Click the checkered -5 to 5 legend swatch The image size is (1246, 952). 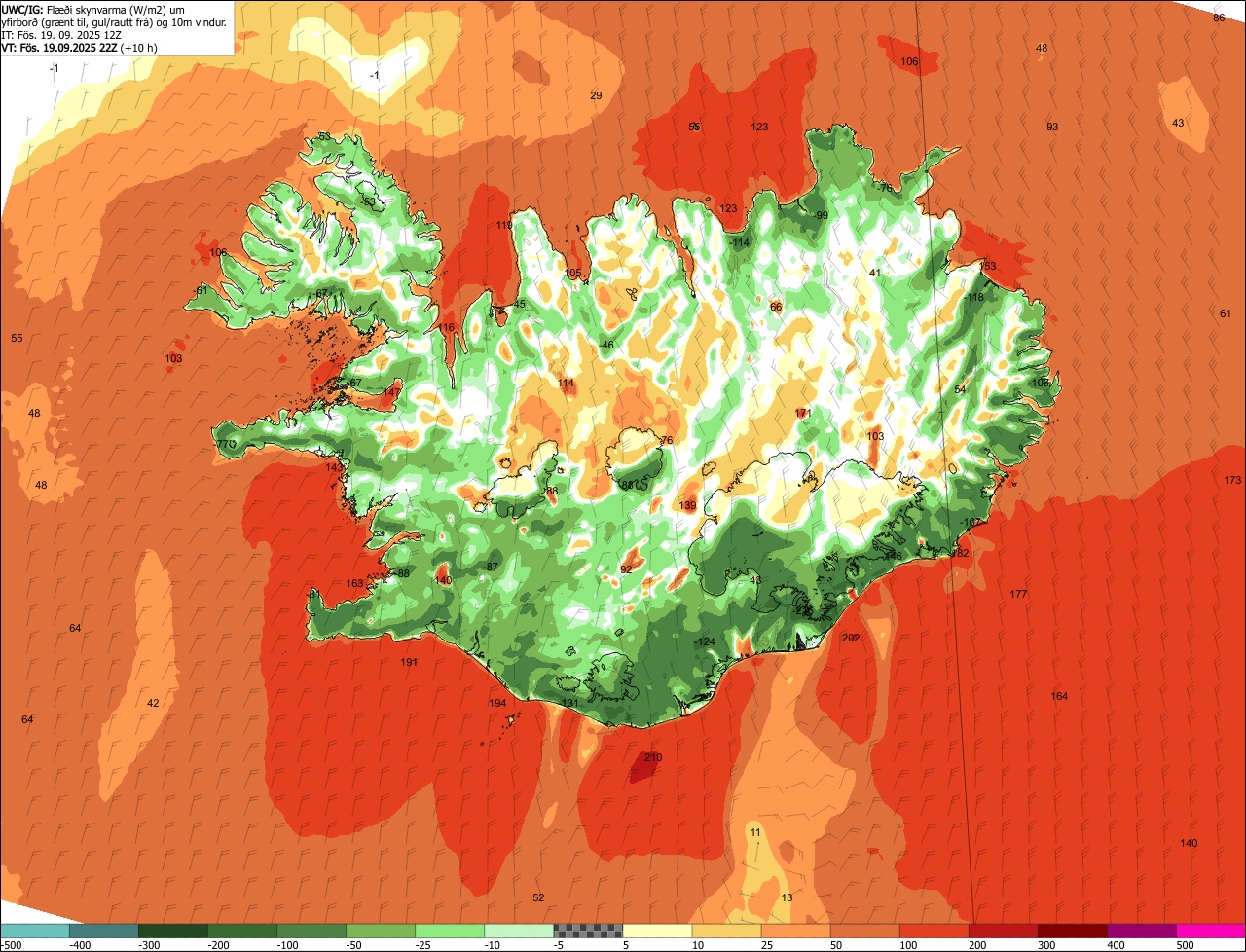tap(587, 931)
